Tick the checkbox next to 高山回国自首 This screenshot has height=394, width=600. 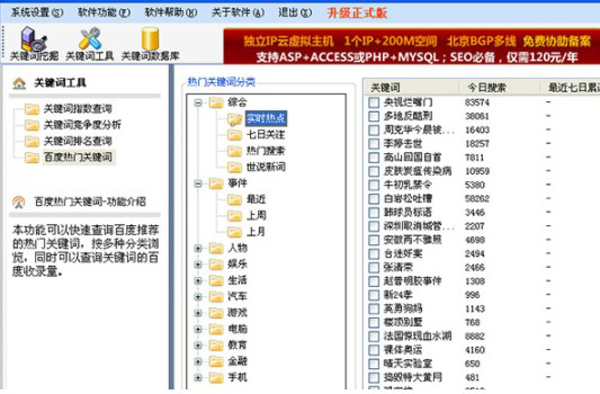[x=373, y=158]
